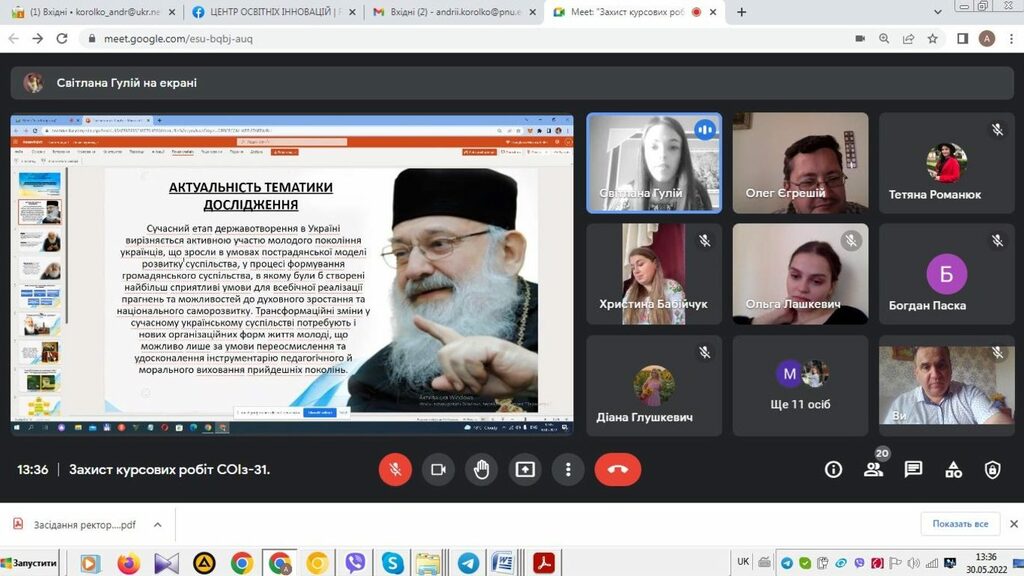Open the activities panel
The height and width of the screenshot is (576, 1024).
[x=953, y=469]
